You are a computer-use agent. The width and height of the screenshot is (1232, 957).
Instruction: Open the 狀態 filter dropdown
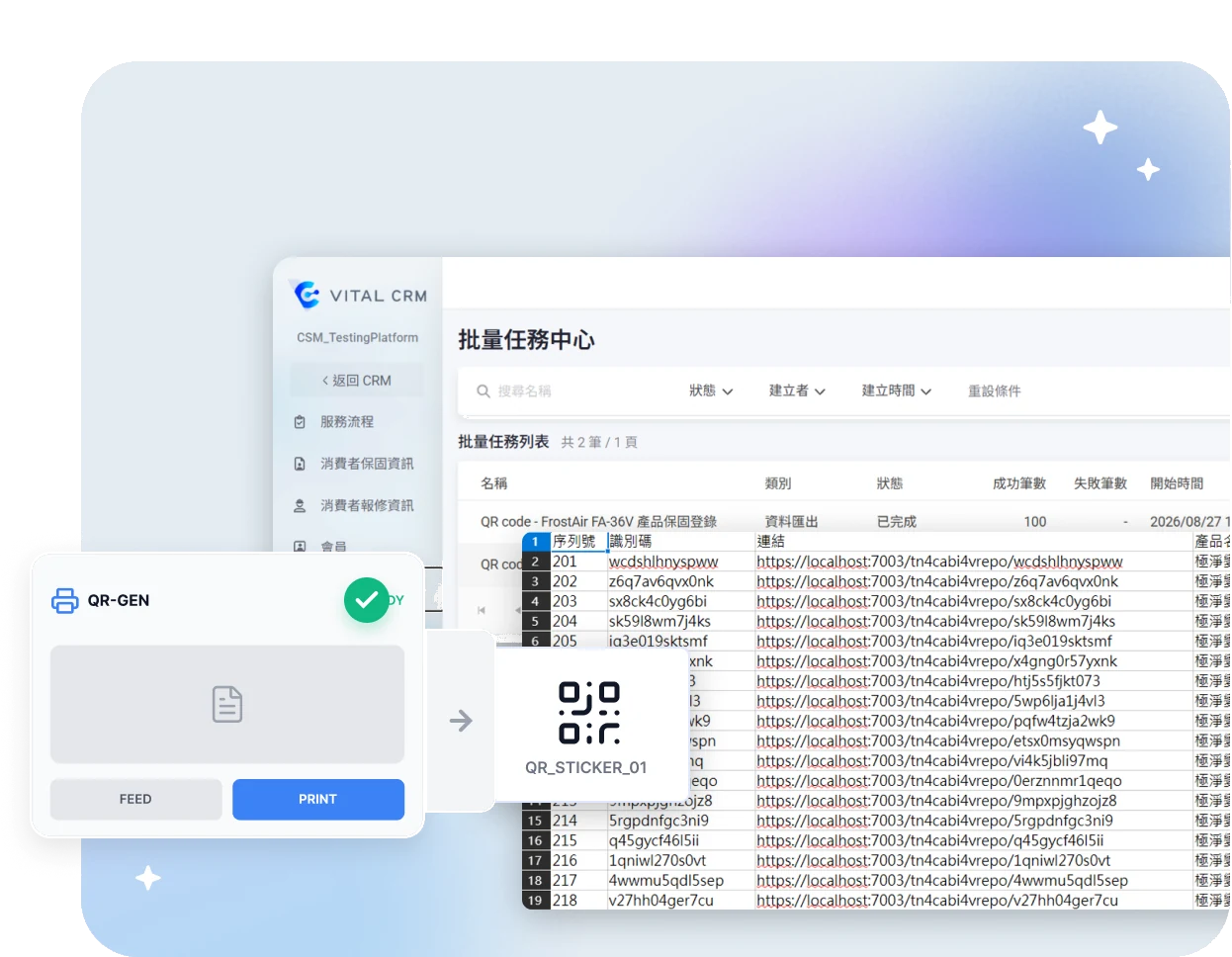(711, 391)
